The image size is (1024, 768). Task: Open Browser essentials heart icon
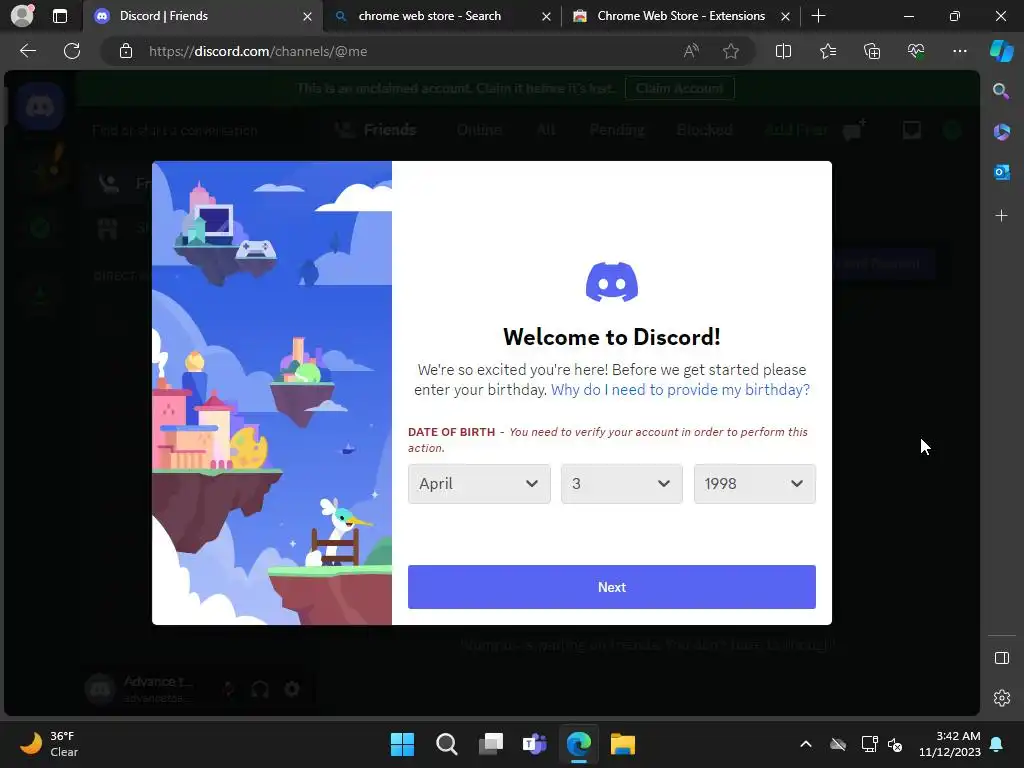point(916,51)
